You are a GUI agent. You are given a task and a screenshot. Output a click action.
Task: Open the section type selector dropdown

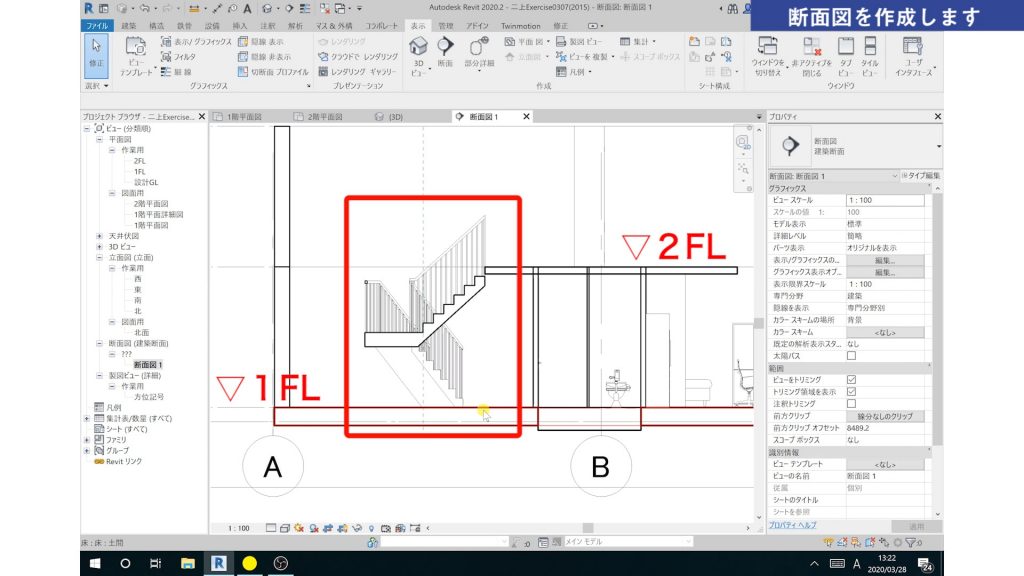coord(938,147)
